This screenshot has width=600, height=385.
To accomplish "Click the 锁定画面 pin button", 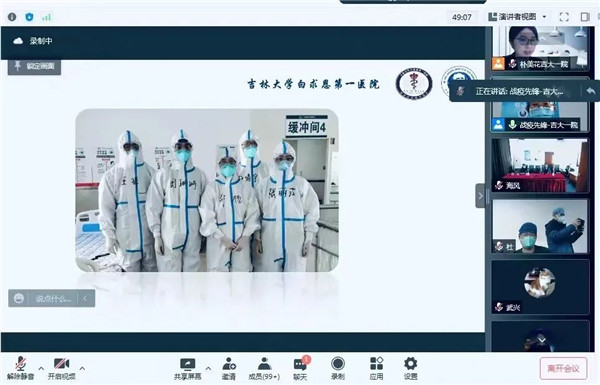I will click(x=34, y=66).
